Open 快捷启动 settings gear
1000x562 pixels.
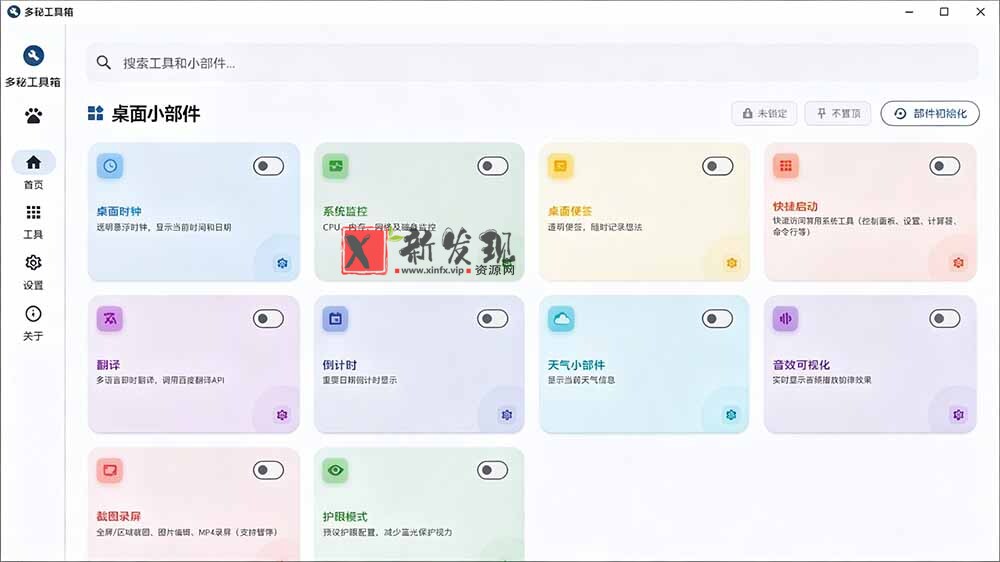pyautogui.click(x=958, y=263)
